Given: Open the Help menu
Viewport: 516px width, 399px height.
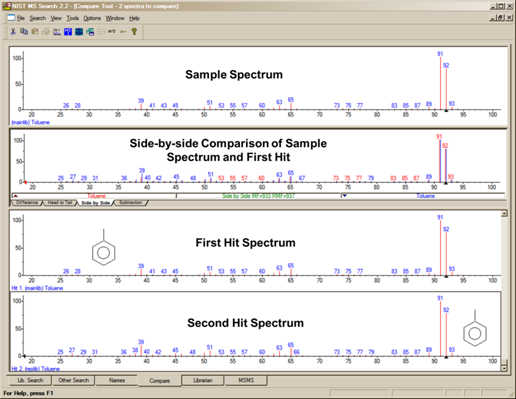Looking at the screenshot, I should pyautogui.click(x=134, y=18).
